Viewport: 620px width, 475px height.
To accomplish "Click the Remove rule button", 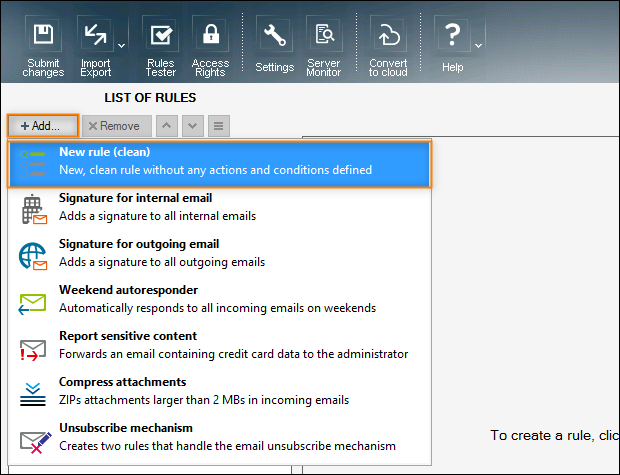I will [x=114, y=126].
